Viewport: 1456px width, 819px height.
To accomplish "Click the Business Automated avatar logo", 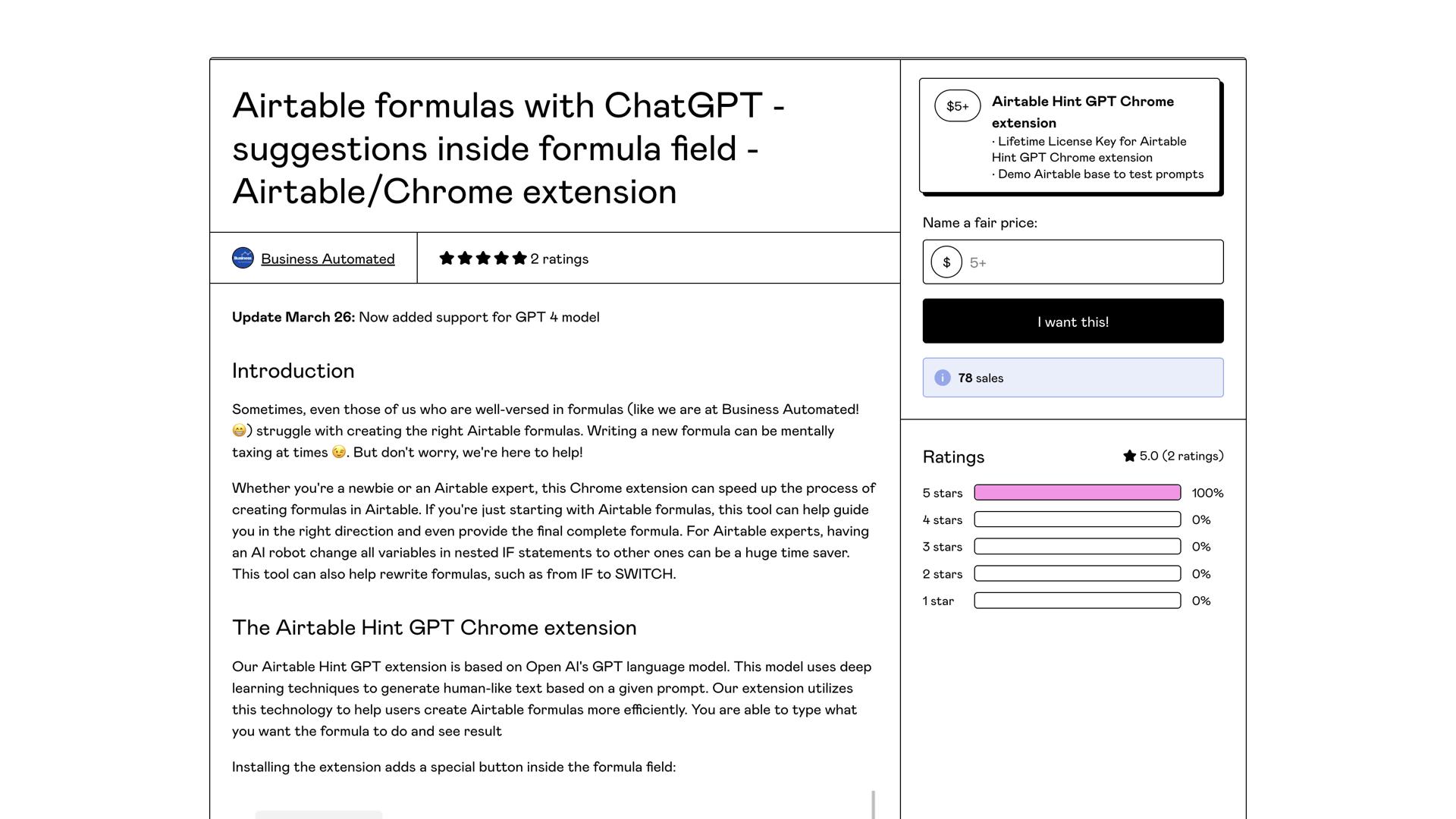I will tap(243, 259).
